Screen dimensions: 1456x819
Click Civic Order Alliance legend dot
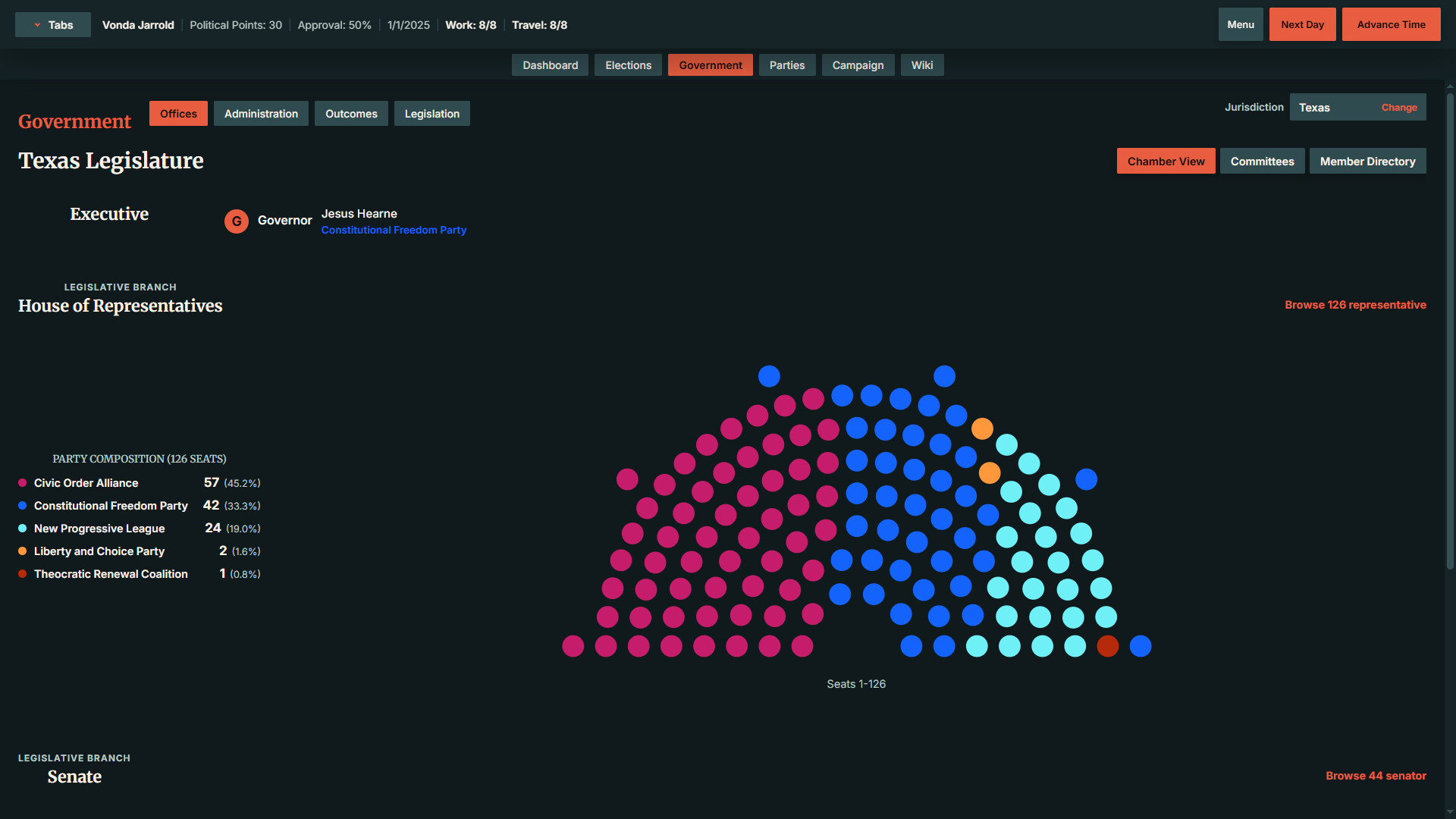click(23, 483)
